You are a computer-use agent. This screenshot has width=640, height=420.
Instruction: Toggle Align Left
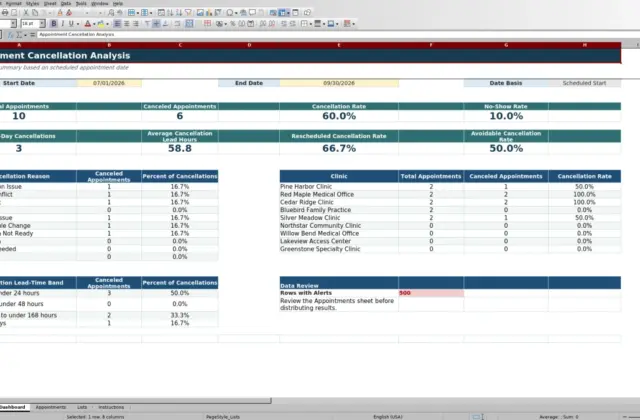click(117, 24)
